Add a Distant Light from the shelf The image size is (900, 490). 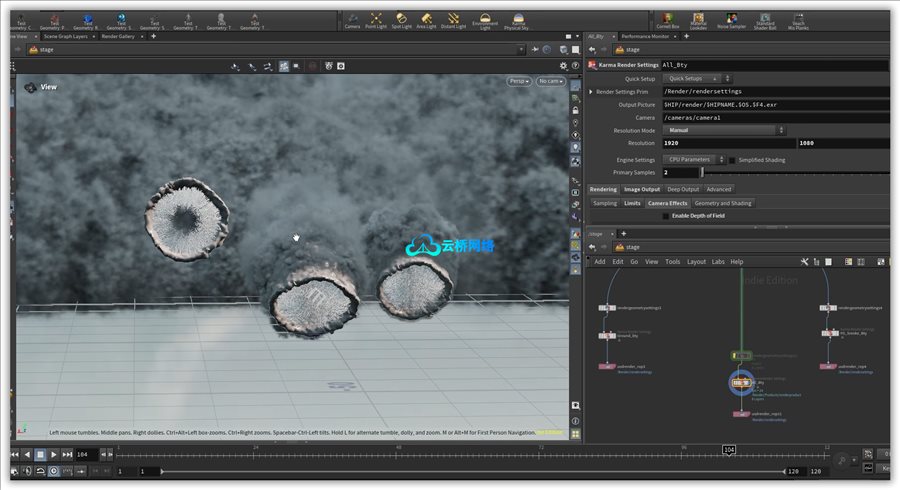tap(454, 19)
